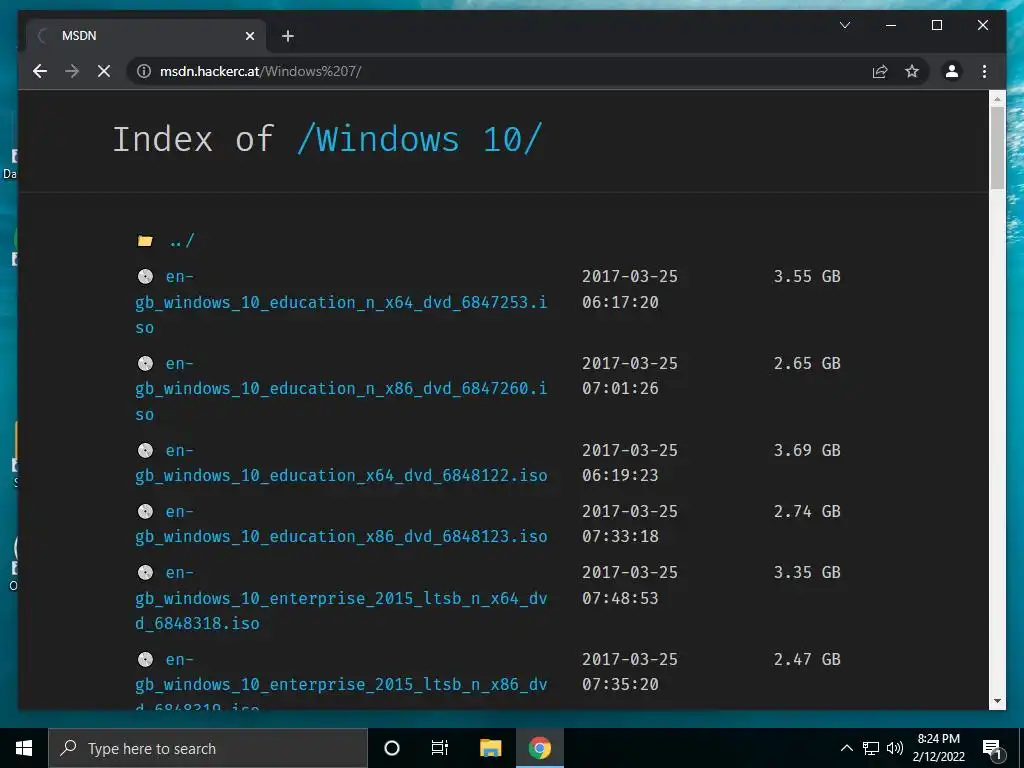Viewport: 1024px width, 768px height.
Task: Click the Chrome icon on the taskbar
Action: coord(539,748)
